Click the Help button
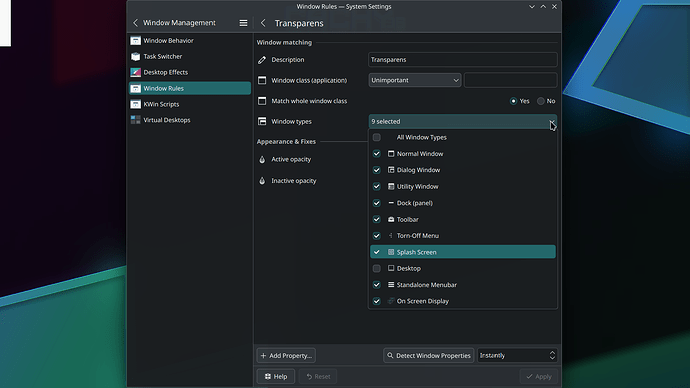Image resolution: width=690 pixels, height=388 pixels. [276, 377]
